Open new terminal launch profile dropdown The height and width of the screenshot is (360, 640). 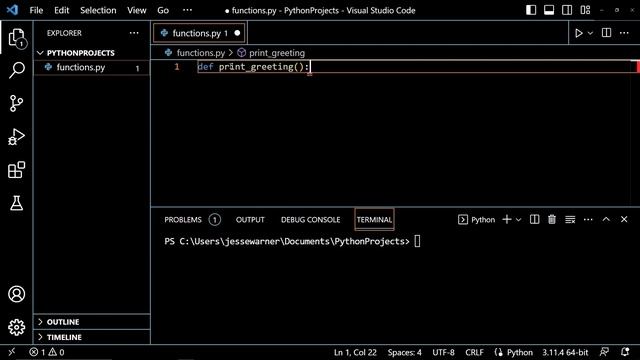coord(518,220)
